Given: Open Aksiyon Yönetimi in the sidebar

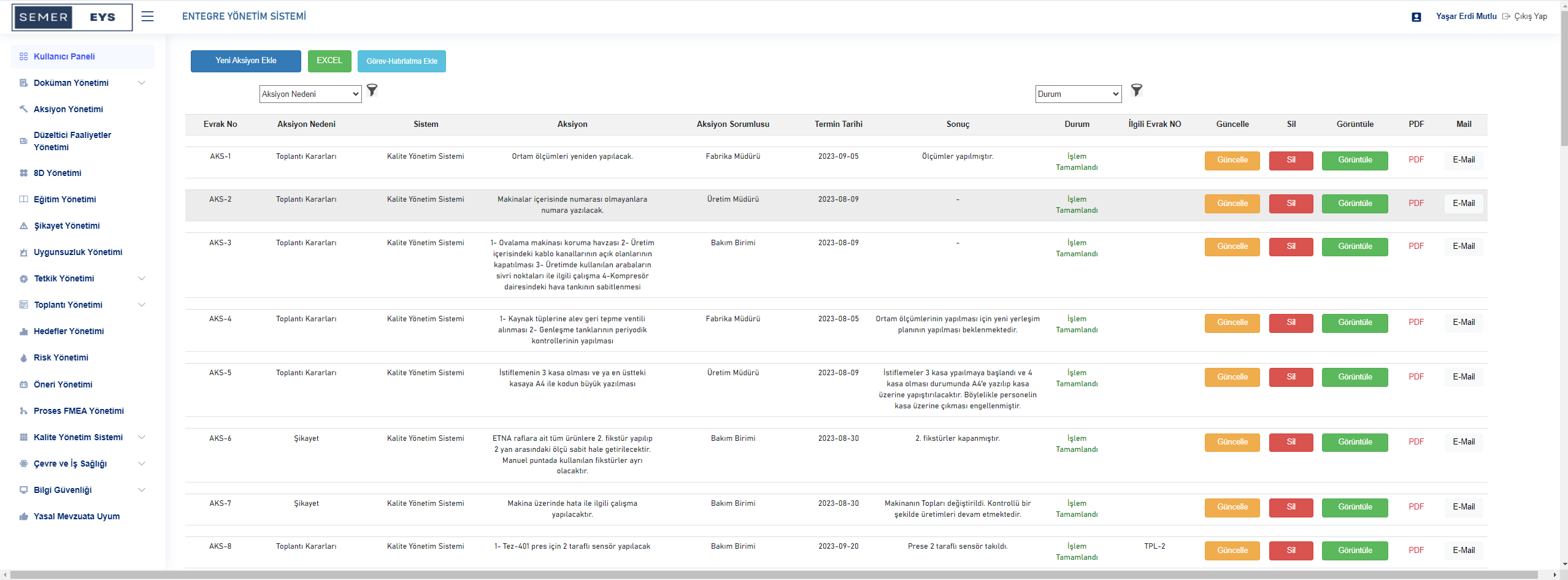Looking at the screenshot, I should [68, 109].
